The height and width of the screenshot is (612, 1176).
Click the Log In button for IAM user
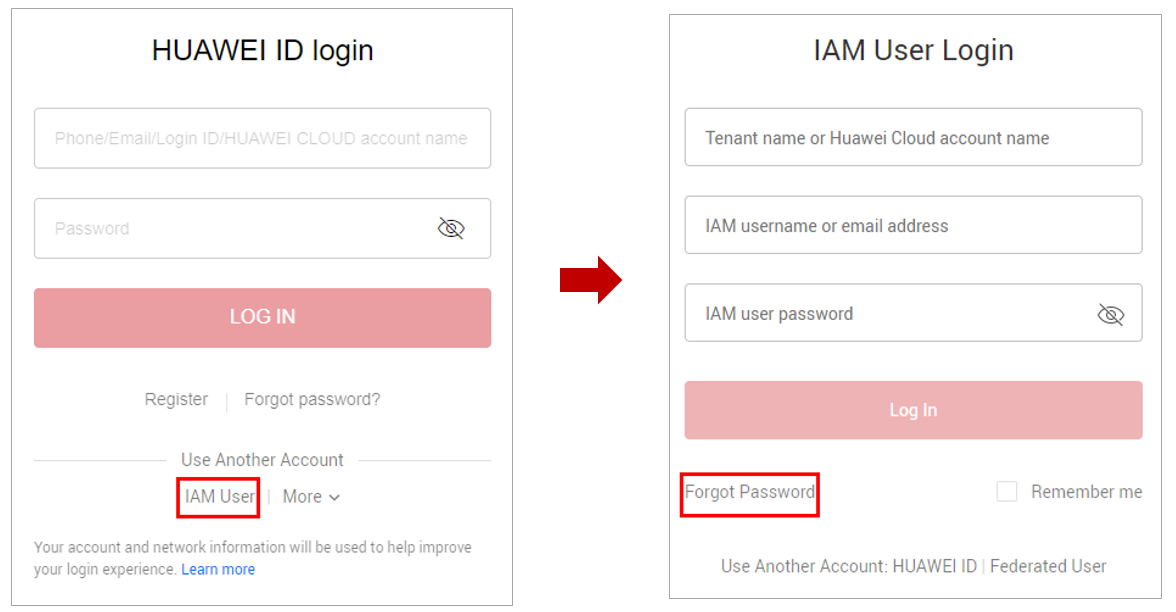tap(913, 410)
